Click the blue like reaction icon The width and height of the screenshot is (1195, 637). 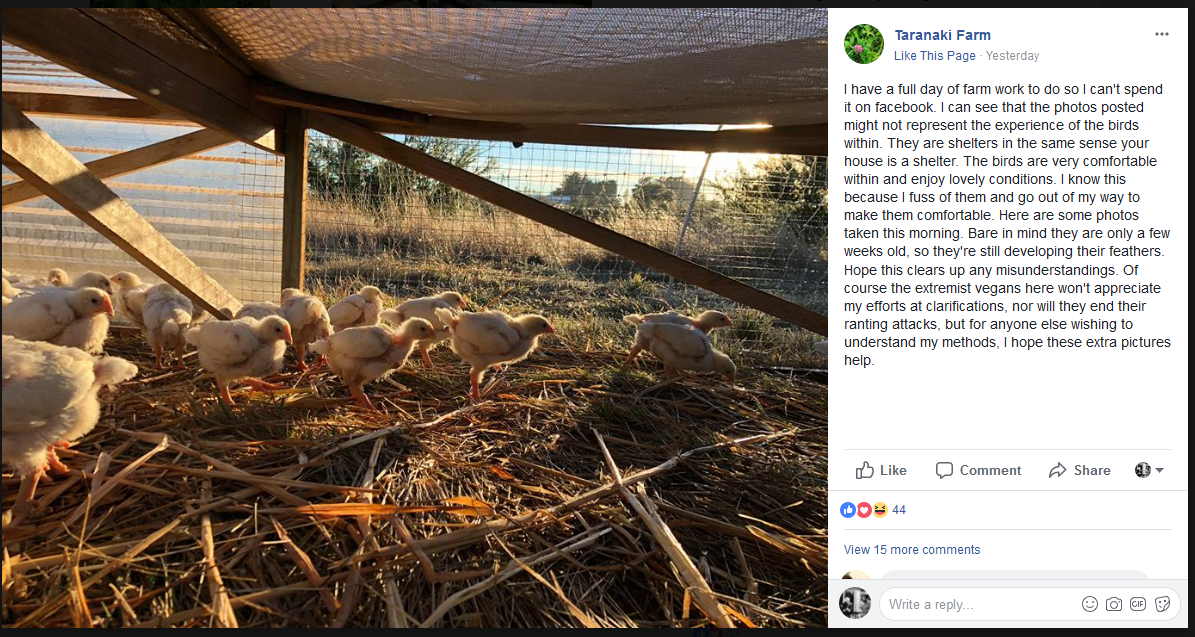849,510
